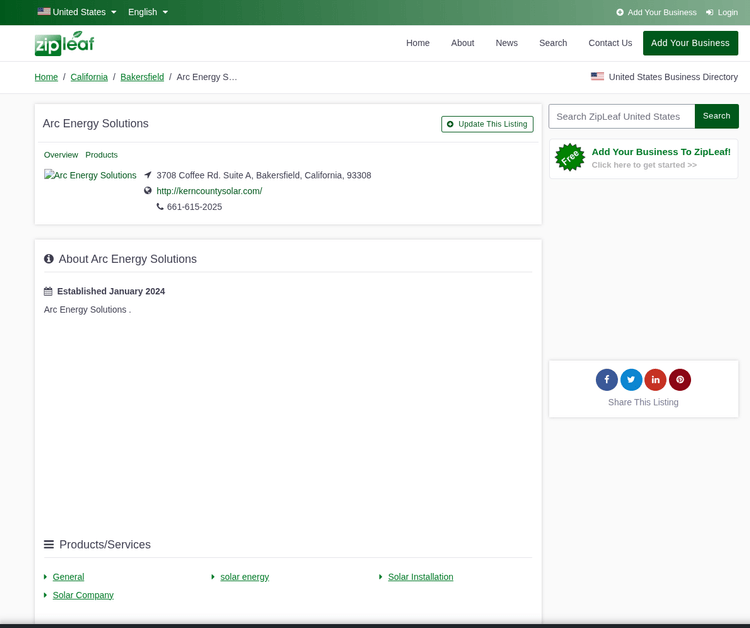Switch to the Products tab

tap(101, 155)
